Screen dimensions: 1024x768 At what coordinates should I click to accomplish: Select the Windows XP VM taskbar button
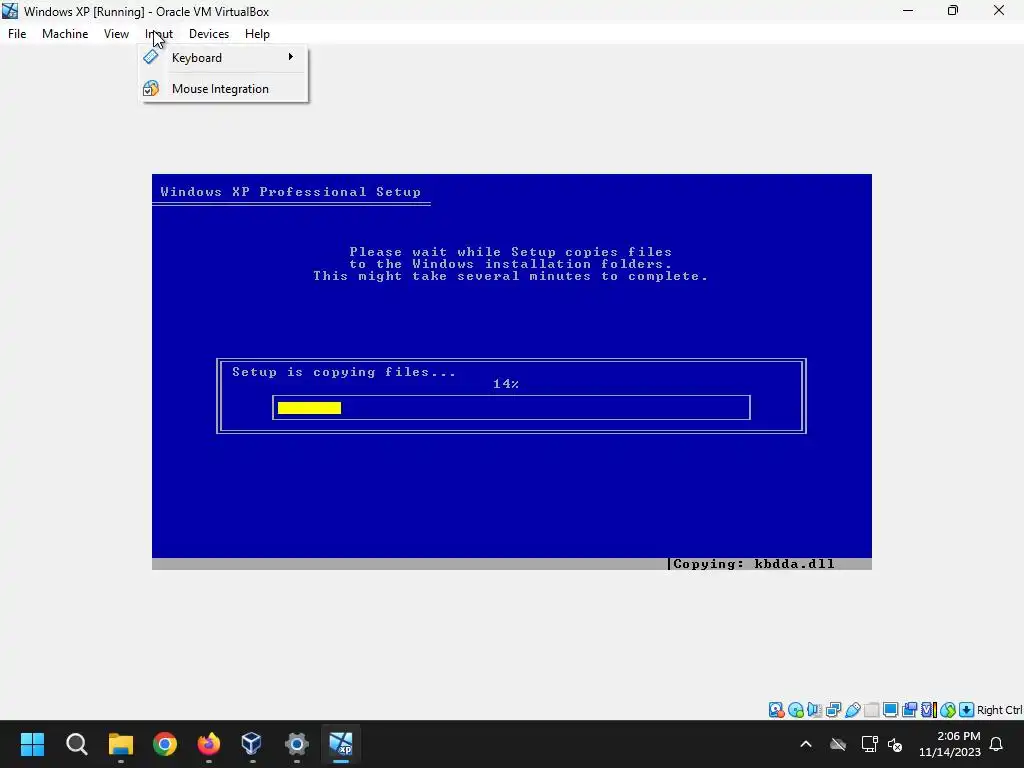(341, 744)
